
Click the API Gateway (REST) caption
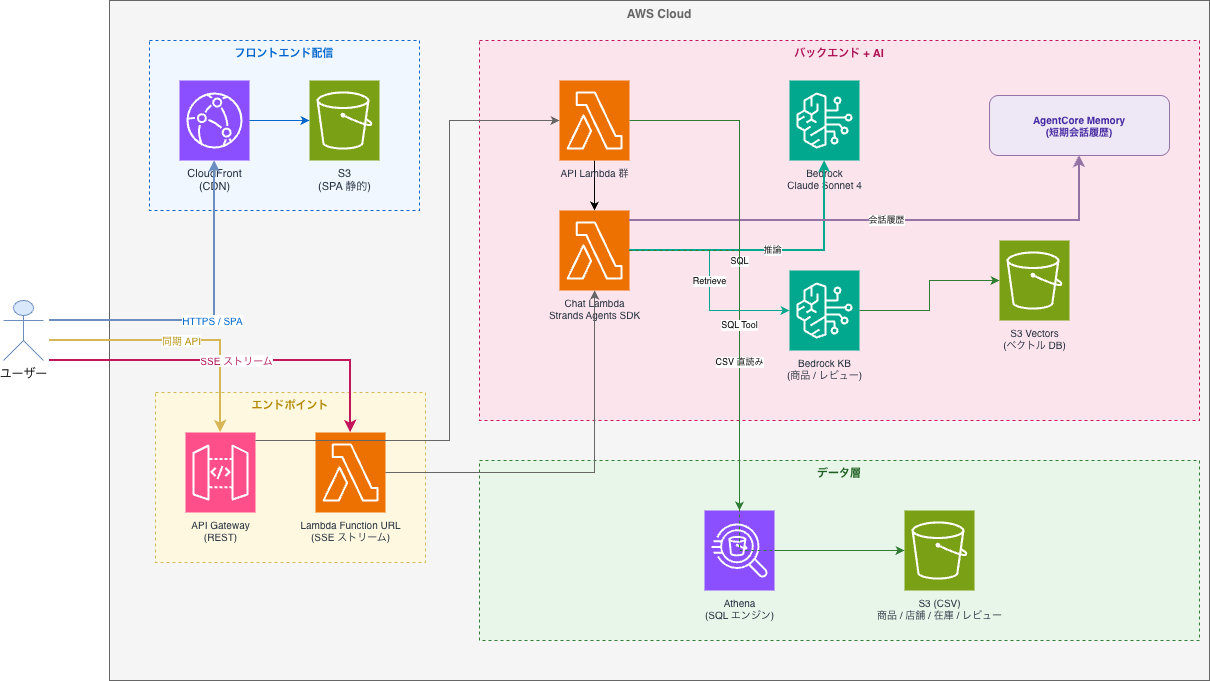click(220, 531)
